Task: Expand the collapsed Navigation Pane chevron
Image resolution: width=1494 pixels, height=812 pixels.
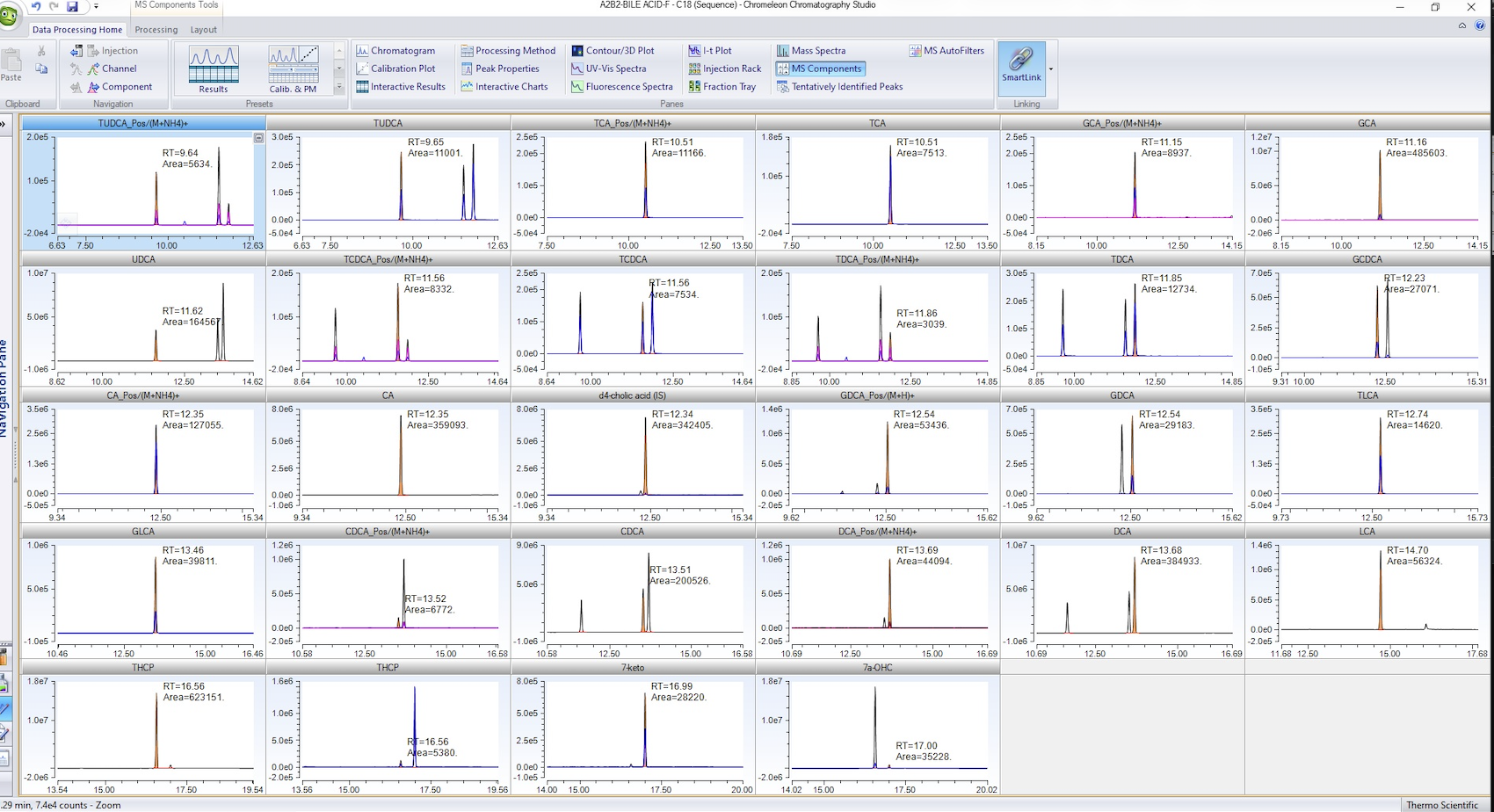Action: pyautogui.click(x=4, y=124)
